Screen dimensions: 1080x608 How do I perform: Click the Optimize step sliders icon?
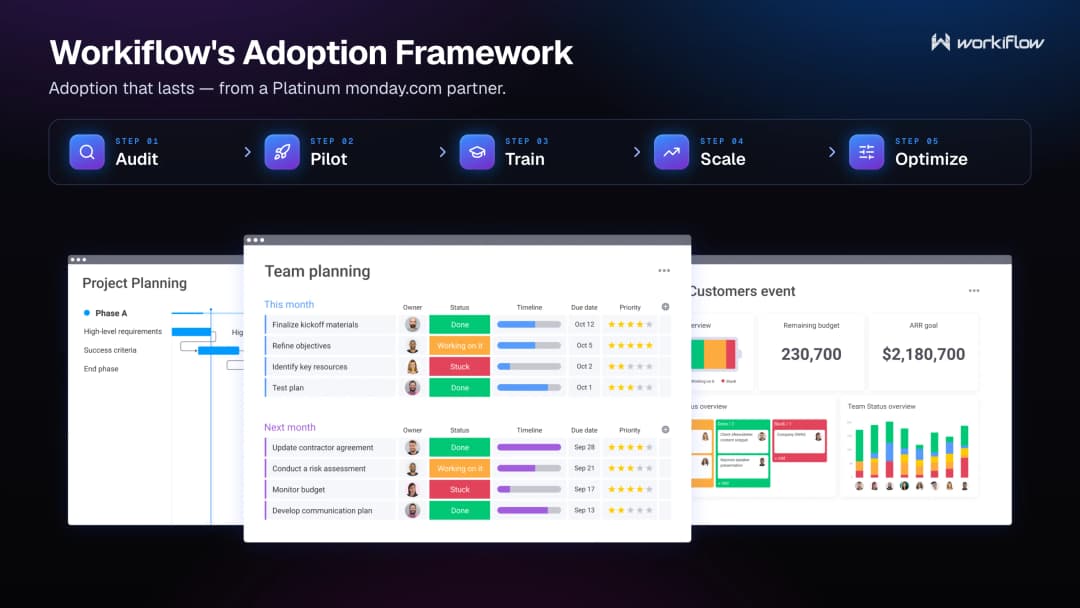pos(866,151)
